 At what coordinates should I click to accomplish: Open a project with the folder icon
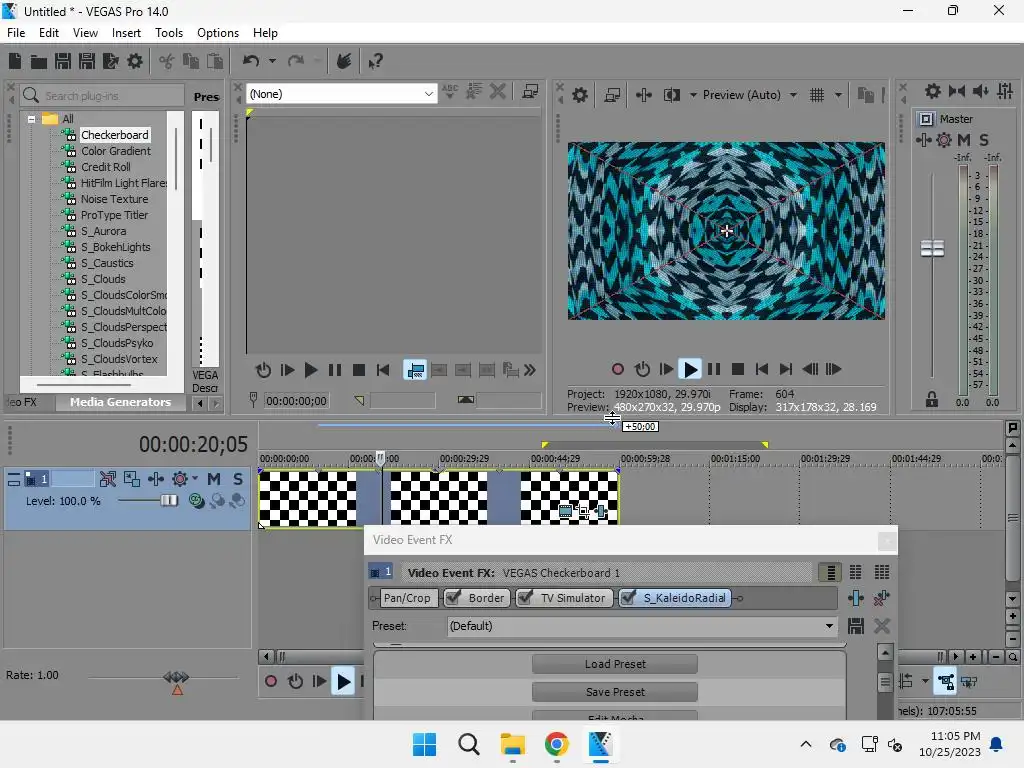[x=39, y=61]
